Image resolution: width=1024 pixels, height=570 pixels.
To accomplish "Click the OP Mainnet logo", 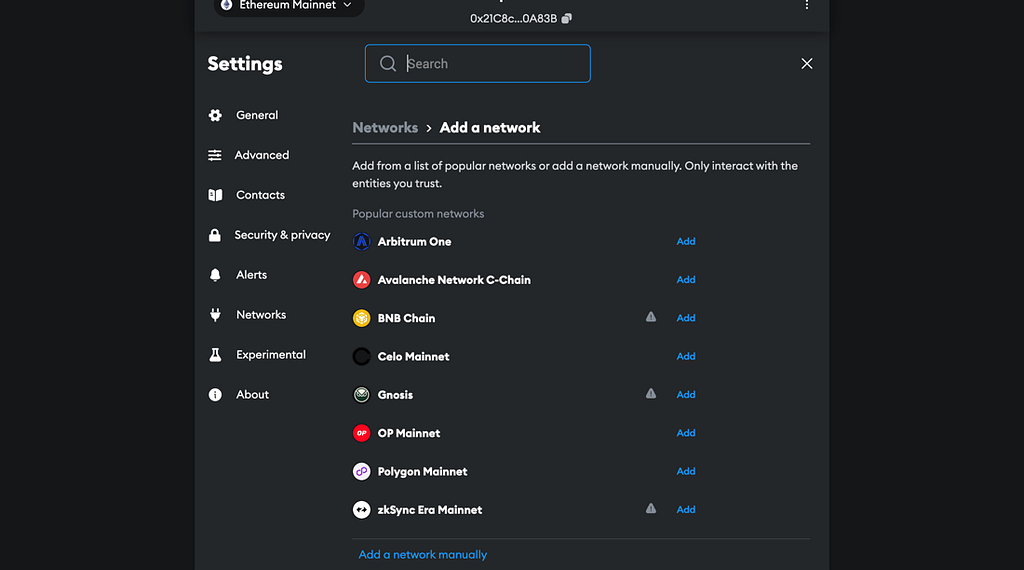I will tap(361, 433).
